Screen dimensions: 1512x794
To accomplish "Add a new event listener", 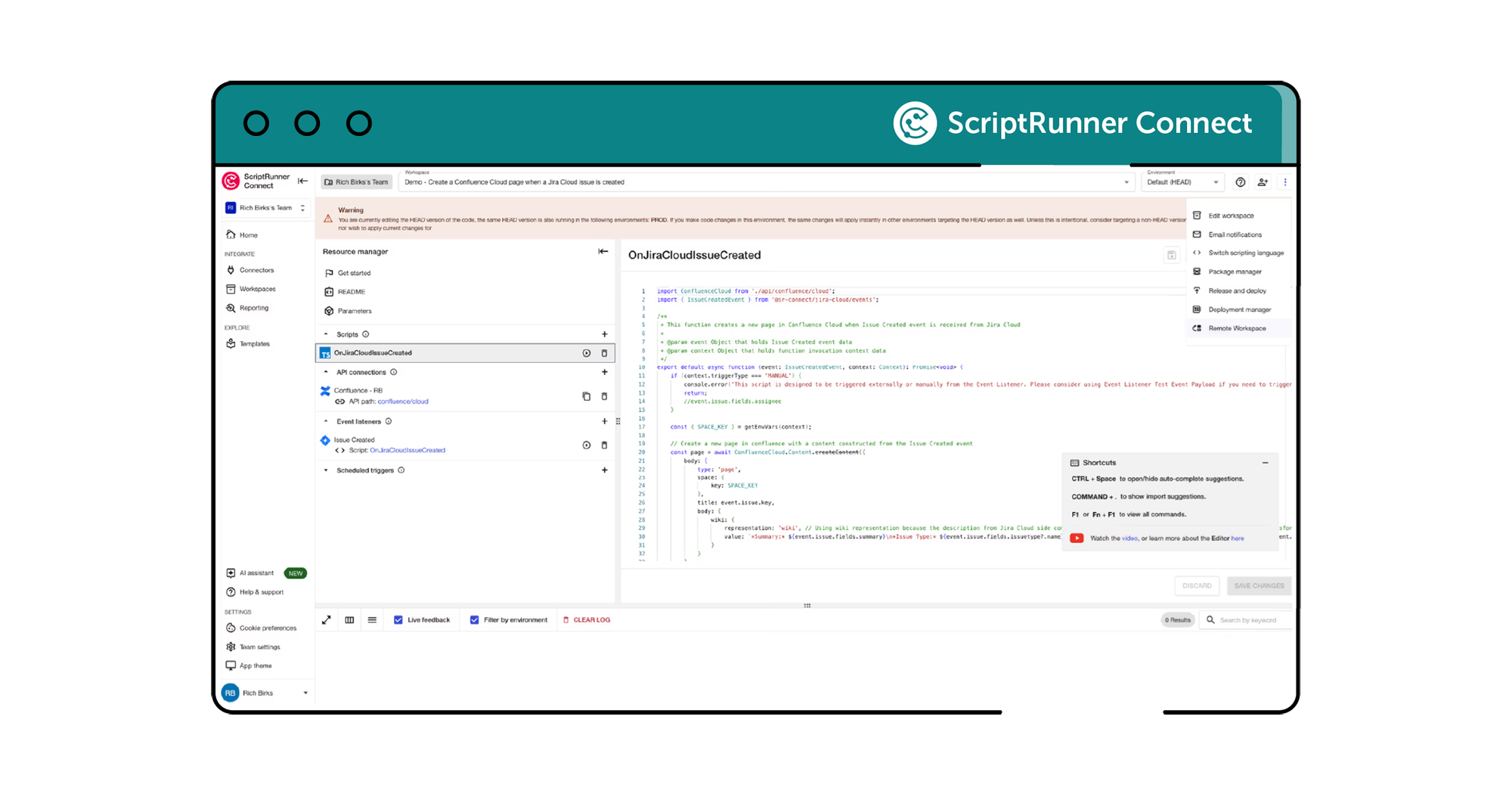I will (604, 421).
